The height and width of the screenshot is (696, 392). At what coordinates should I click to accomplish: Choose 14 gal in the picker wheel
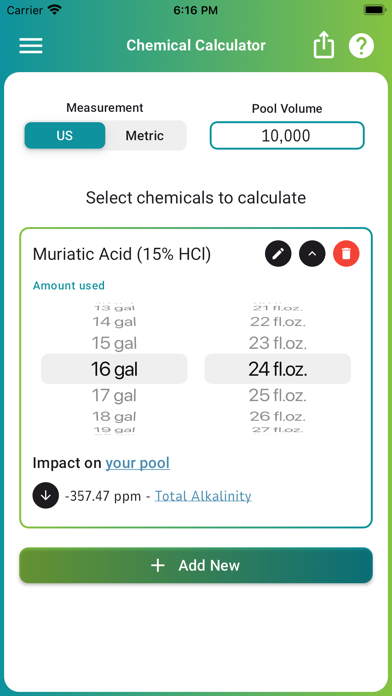tap(114, 322)
